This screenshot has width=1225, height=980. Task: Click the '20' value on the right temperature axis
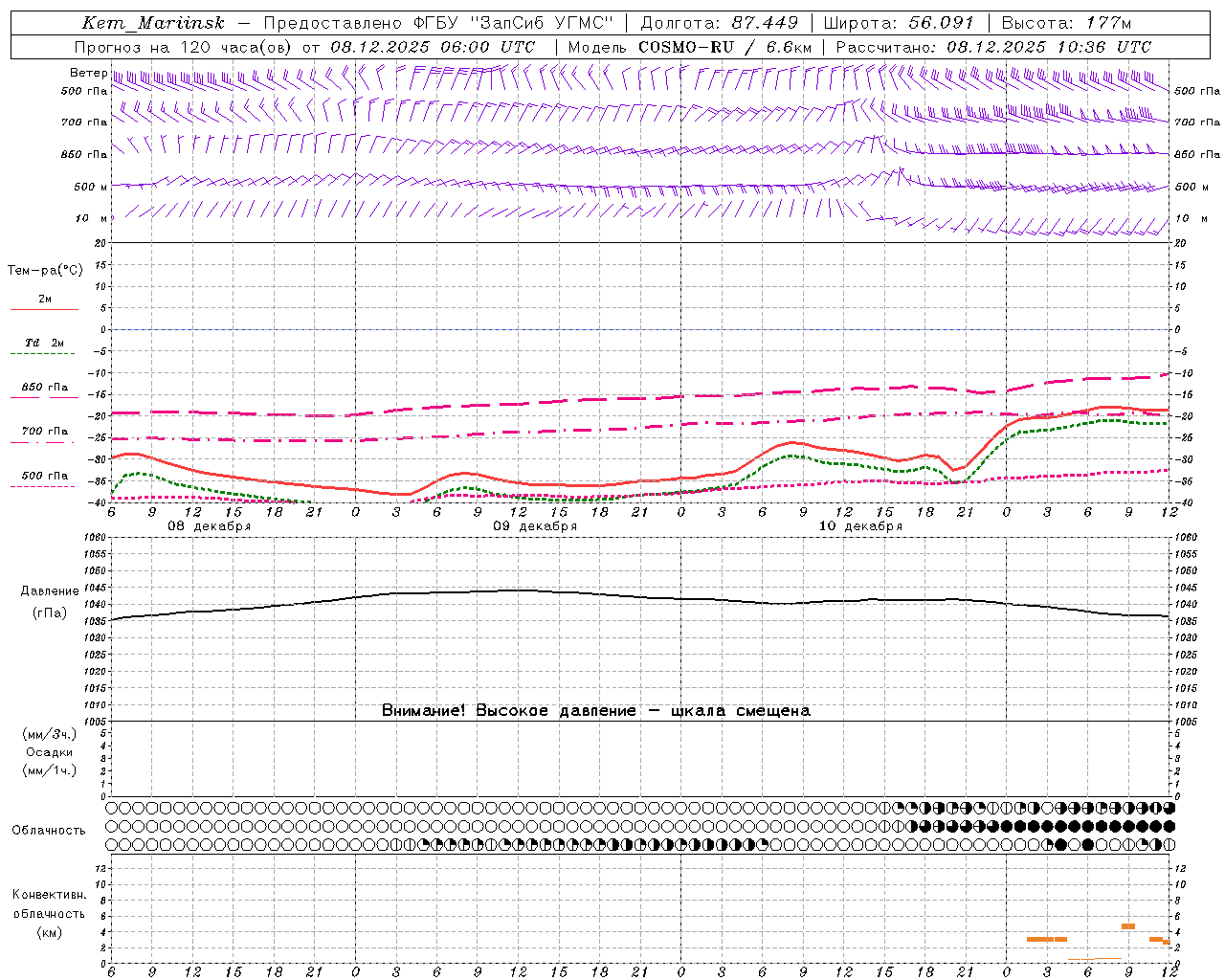(x=1180, y=243)
